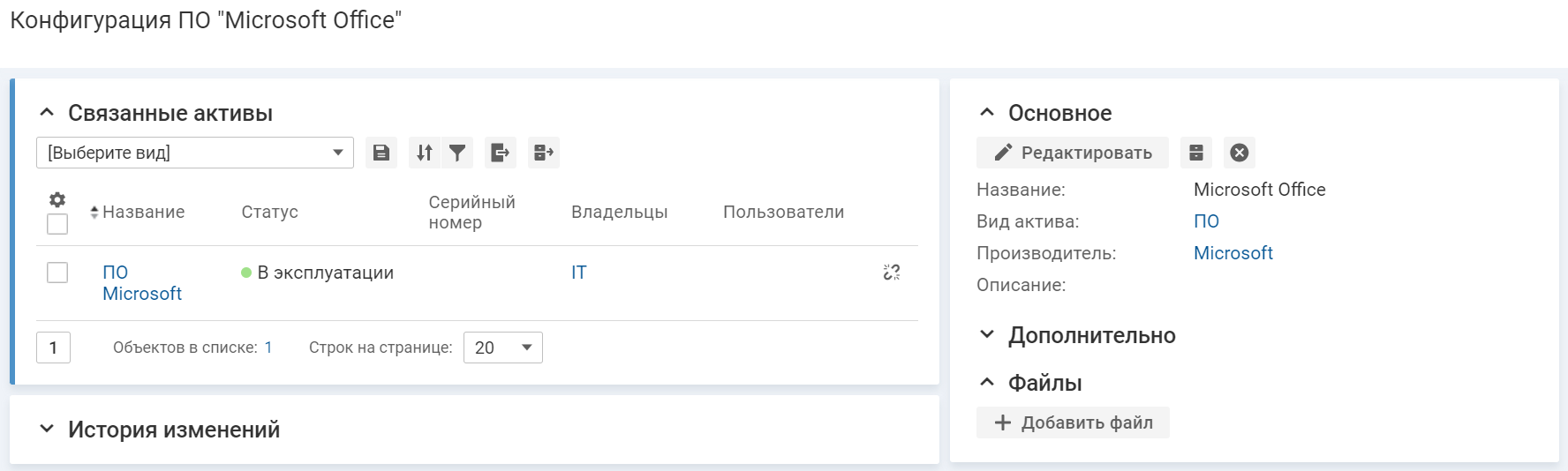Open the column settings gear icon
1568x471 pixels.
point(57,199)
